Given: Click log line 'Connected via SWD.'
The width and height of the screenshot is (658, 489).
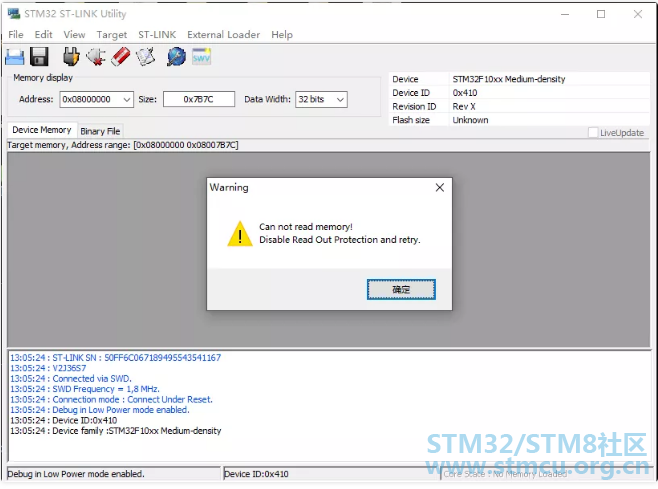Looking at the screenshot, I should pos(70,379).
